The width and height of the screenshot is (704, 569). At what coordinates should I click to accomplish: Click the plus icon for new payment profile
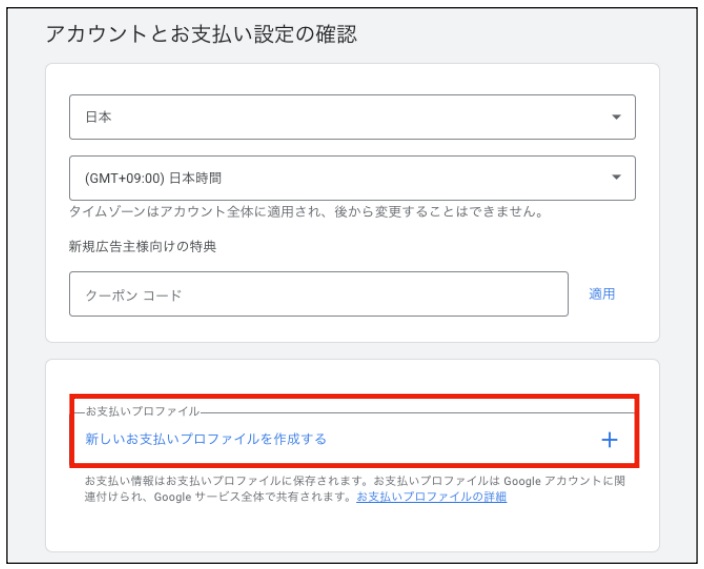[609, 439]
